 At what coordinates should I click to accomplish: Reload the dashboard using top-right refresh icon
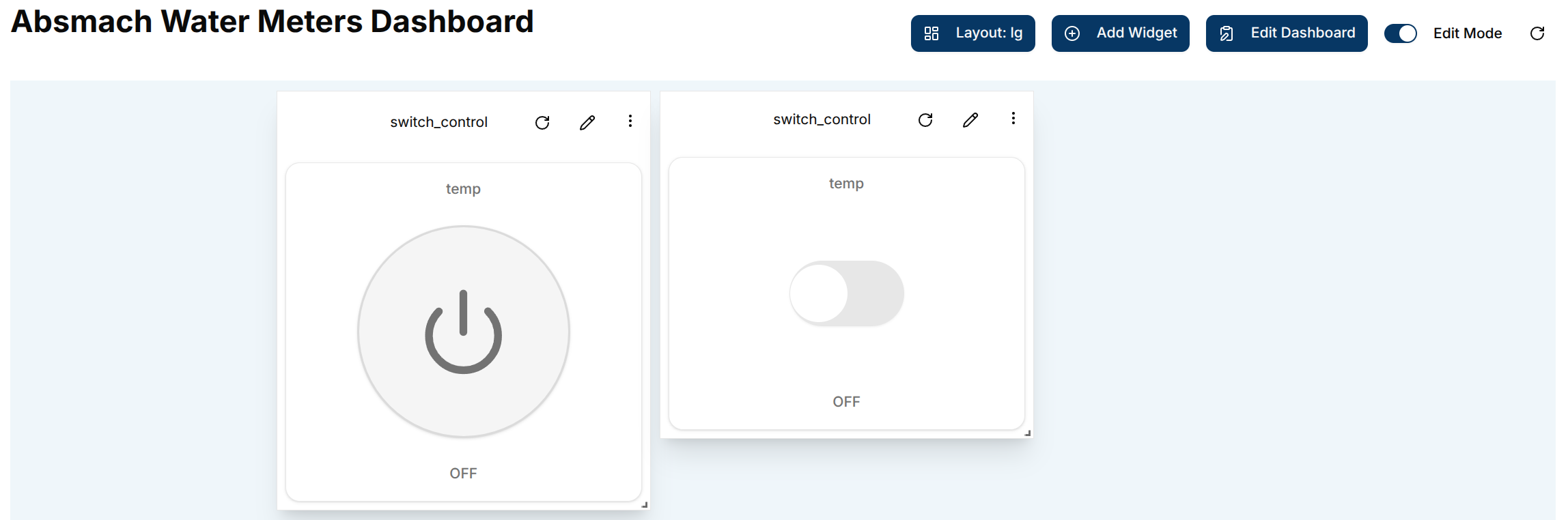point(1537,33)
